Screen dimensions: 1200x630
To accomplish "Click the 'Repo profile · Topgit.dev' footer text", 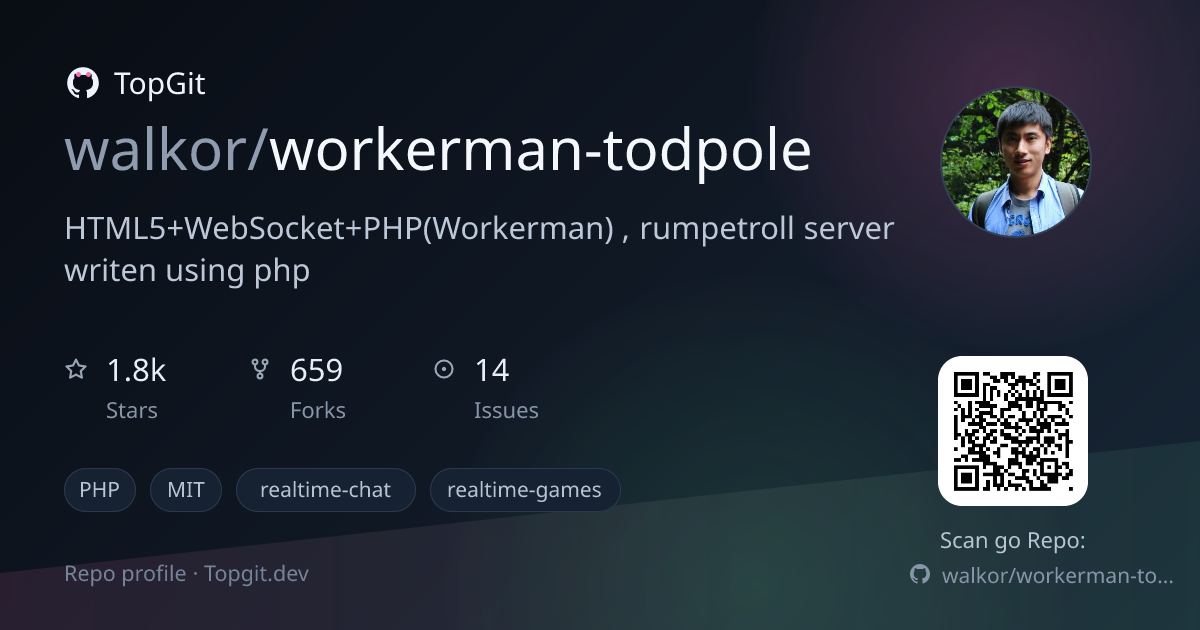I will [187, 574].
